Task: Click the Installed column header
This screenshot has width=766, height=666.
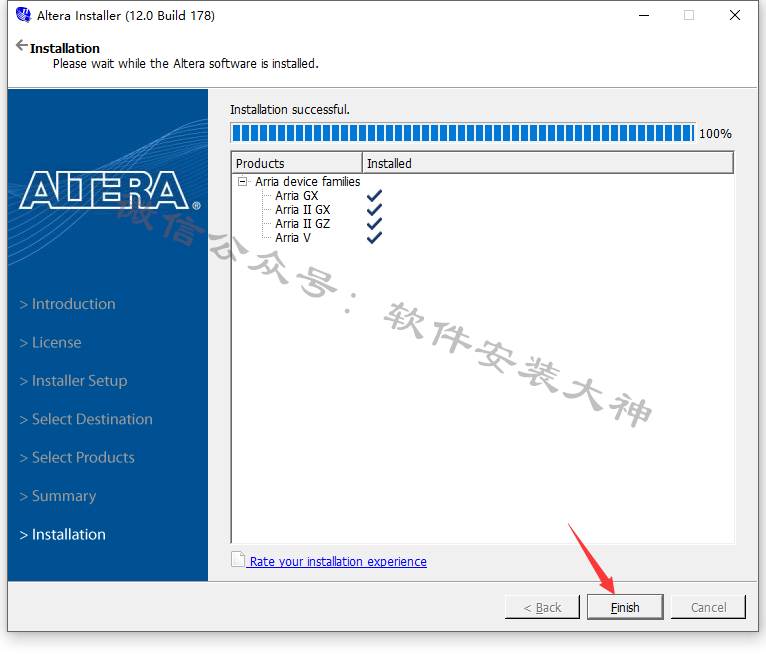Action: tap(548, 163)
